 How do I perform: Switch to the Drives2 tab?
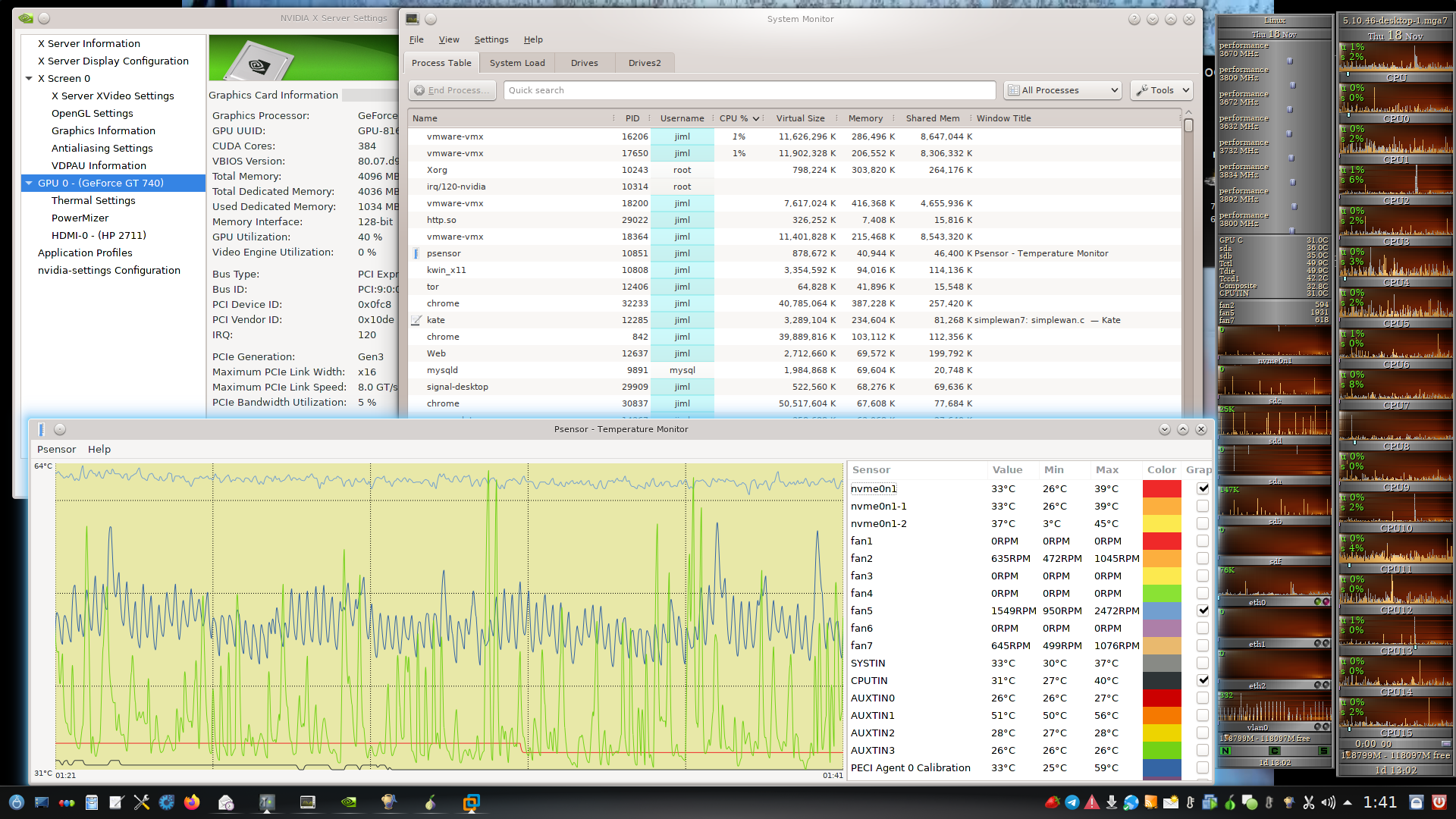click(645, 63)
